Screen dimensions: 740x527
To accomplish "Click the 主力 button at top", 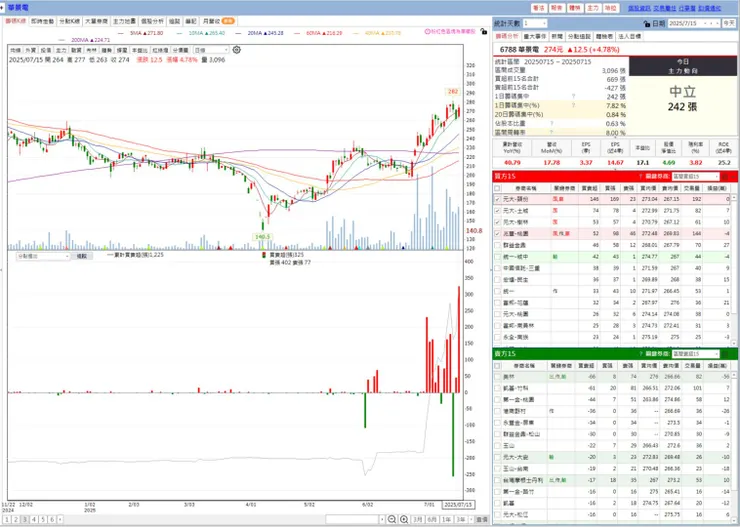I will pos(593,8).
